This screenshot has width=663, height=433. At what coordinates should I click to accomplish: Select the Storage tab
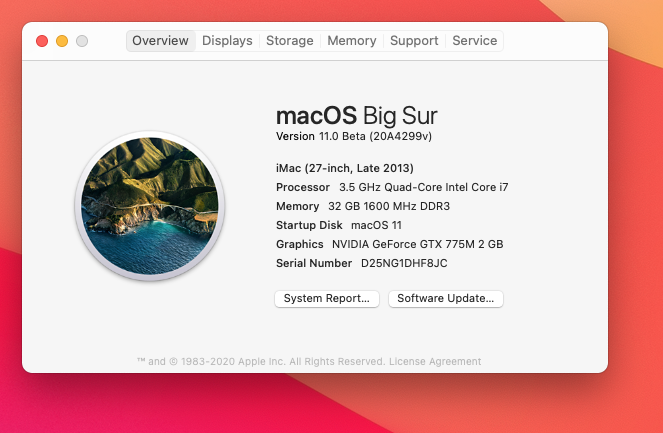290,41
